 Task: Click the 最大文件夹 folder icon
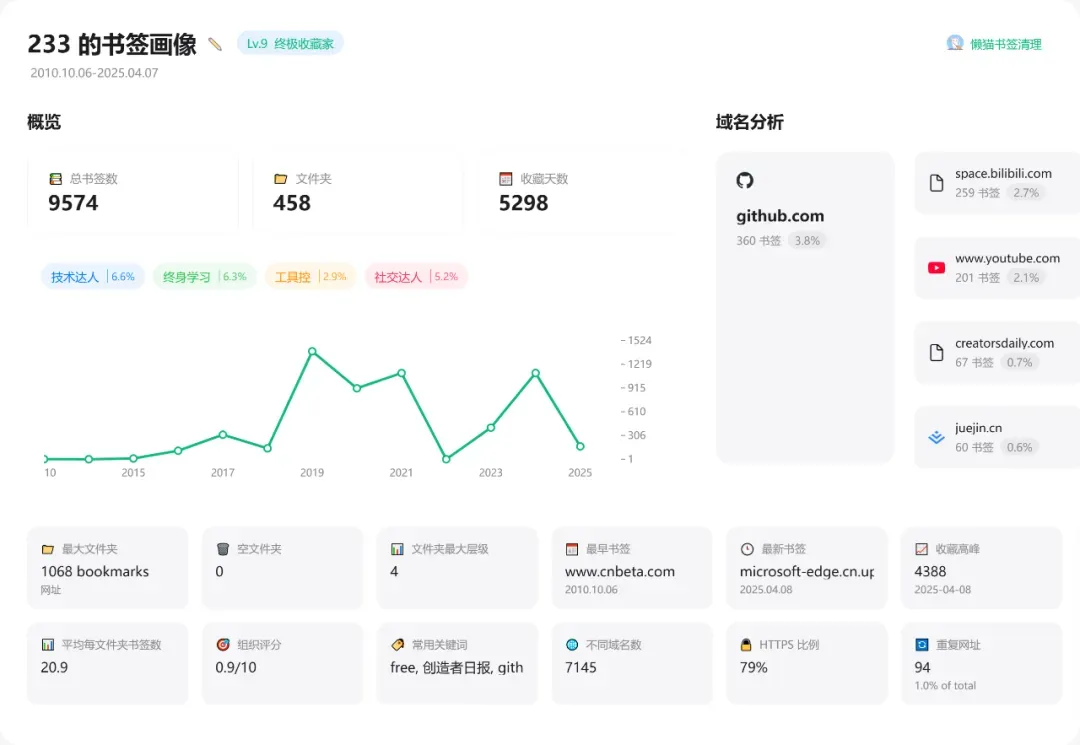click(x=48, y=549)
